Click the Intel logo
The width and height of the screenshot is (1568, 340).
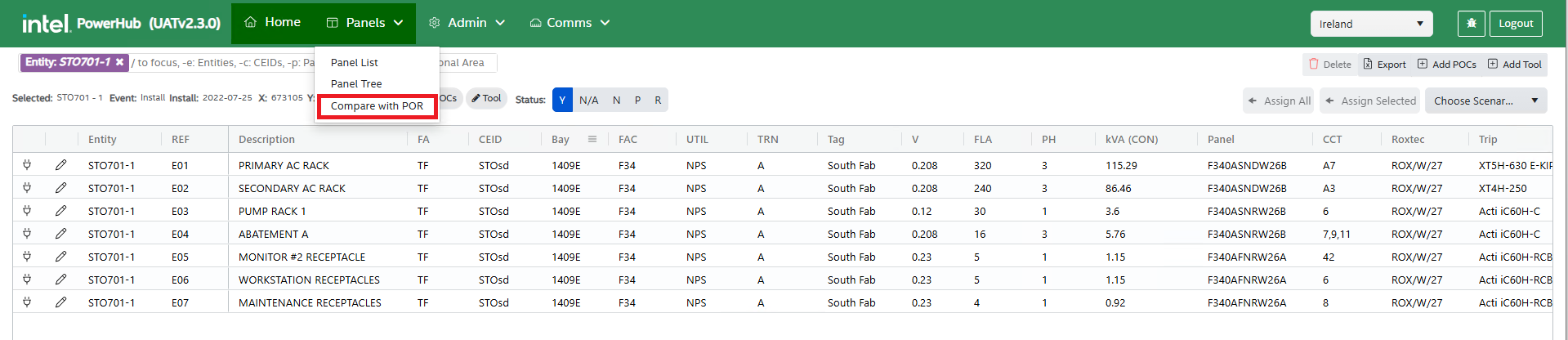46,24
